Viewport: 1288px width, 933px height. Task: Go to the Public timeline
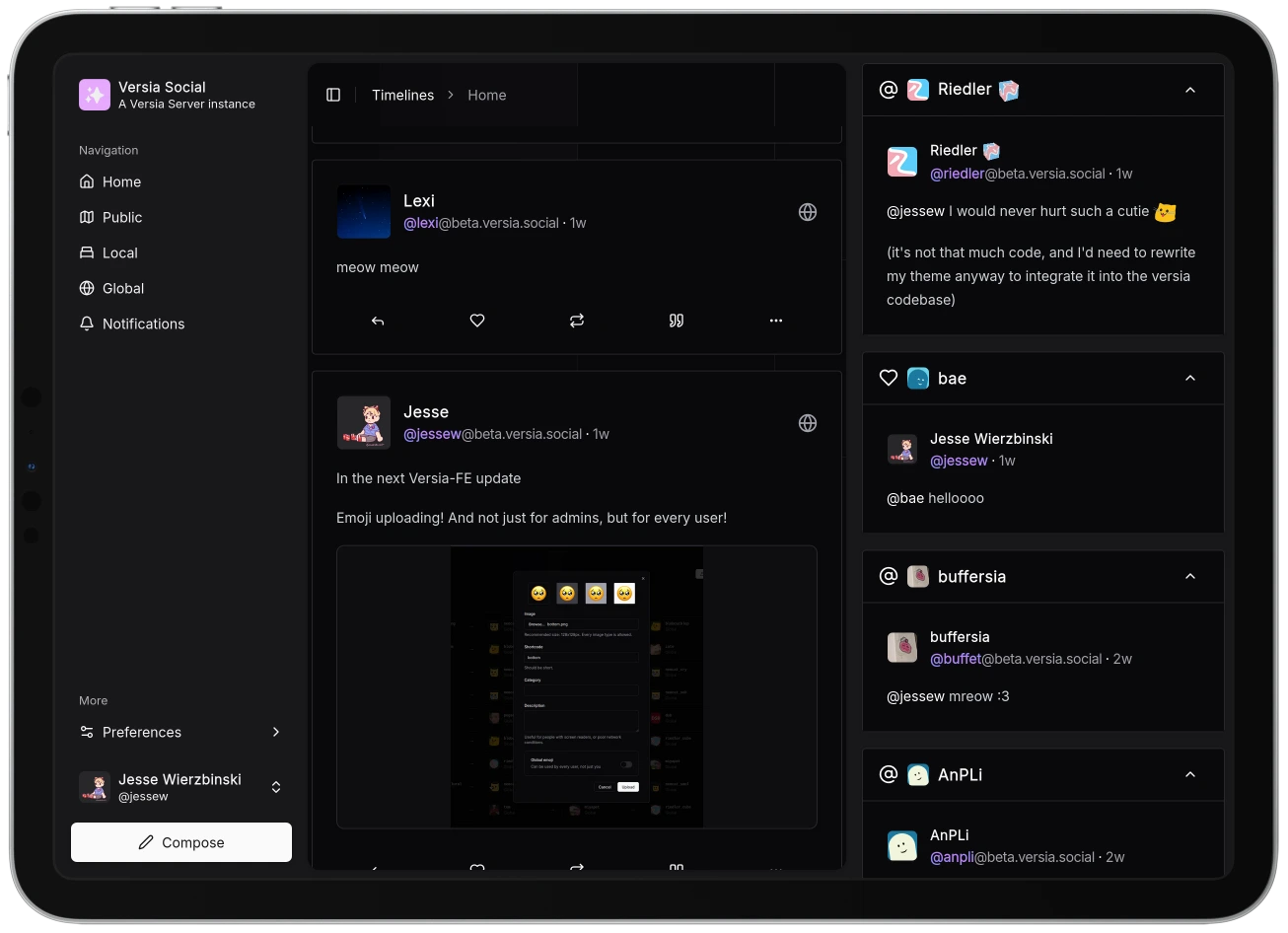[122, 217]
